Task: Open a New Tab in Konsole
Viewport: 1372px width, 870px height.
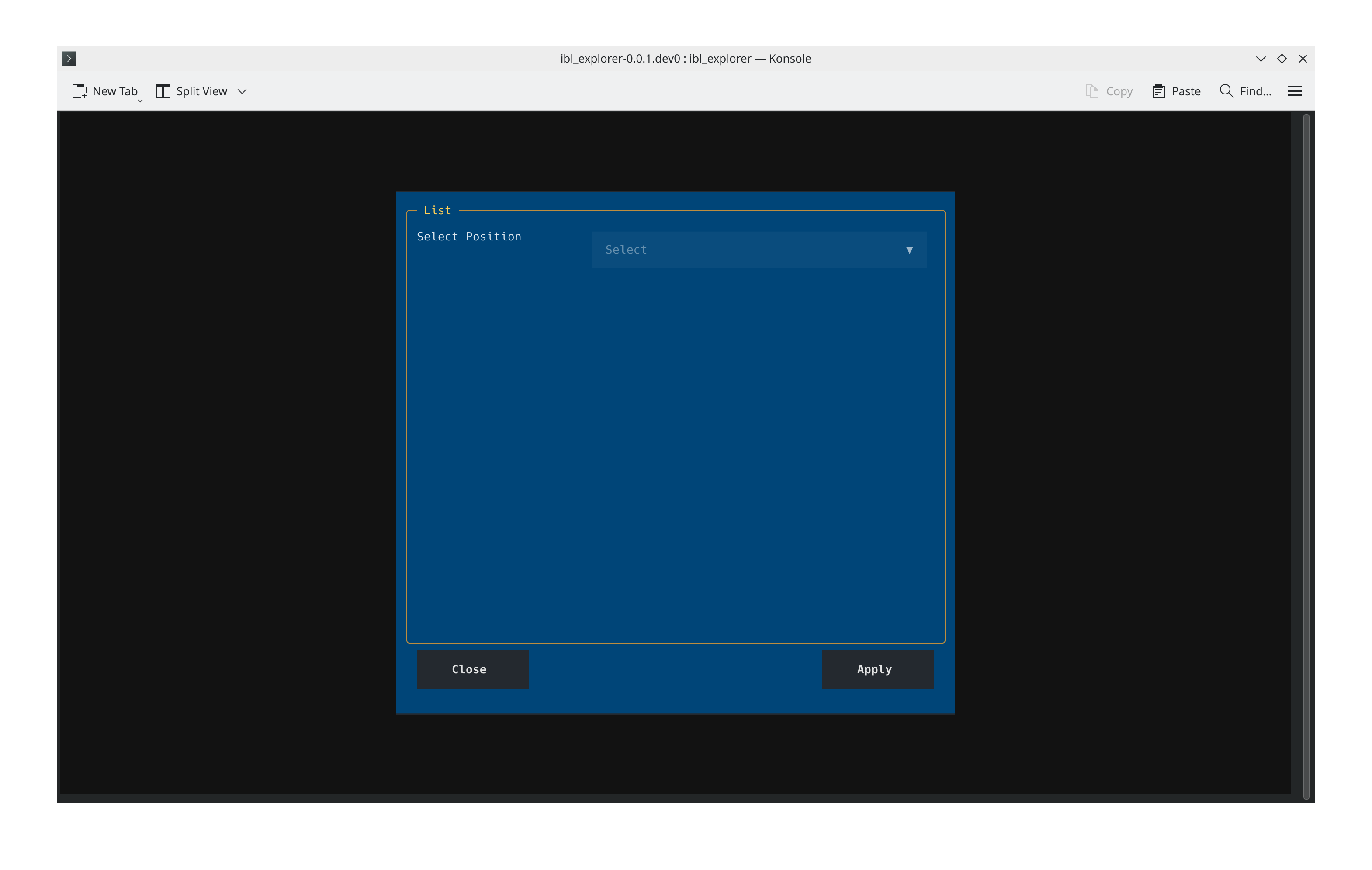Action: pos(105,91)
